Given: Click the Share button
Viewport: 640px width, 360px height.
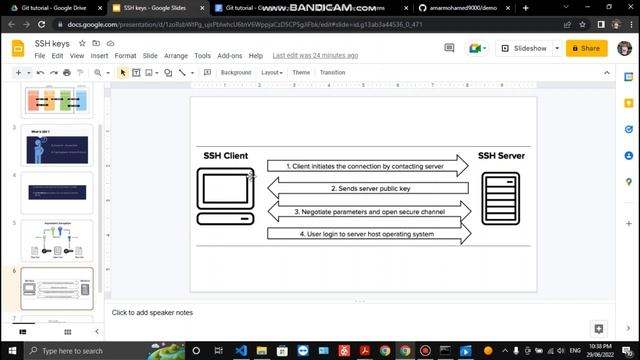Looking at the screenshot, I should 586,48.
